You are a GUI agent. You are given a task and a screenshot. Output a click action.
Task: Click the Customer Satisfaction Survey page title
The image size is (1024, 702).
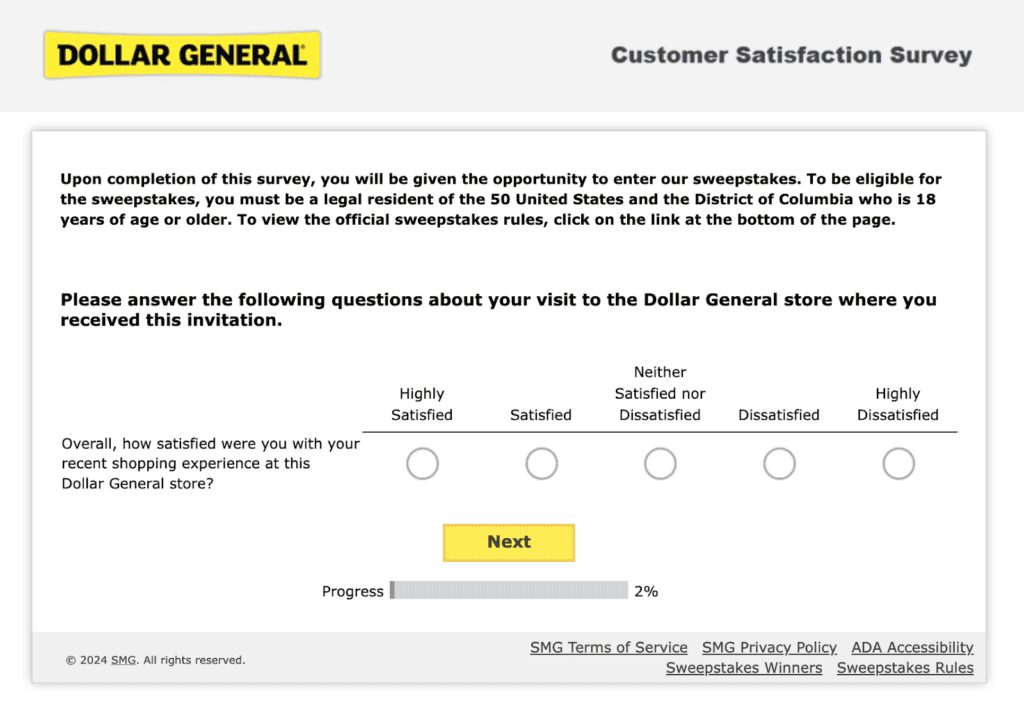tap(791, 55)
